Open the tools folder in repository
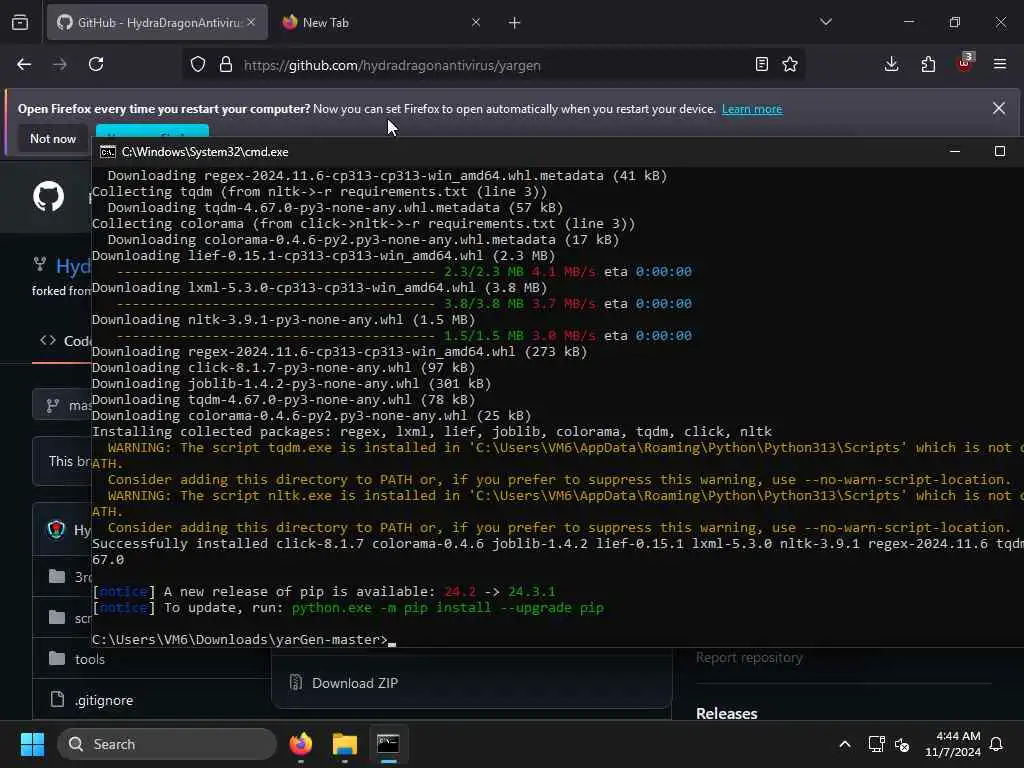Viewport: 1024px width, 768px height. tap(90, 660)
